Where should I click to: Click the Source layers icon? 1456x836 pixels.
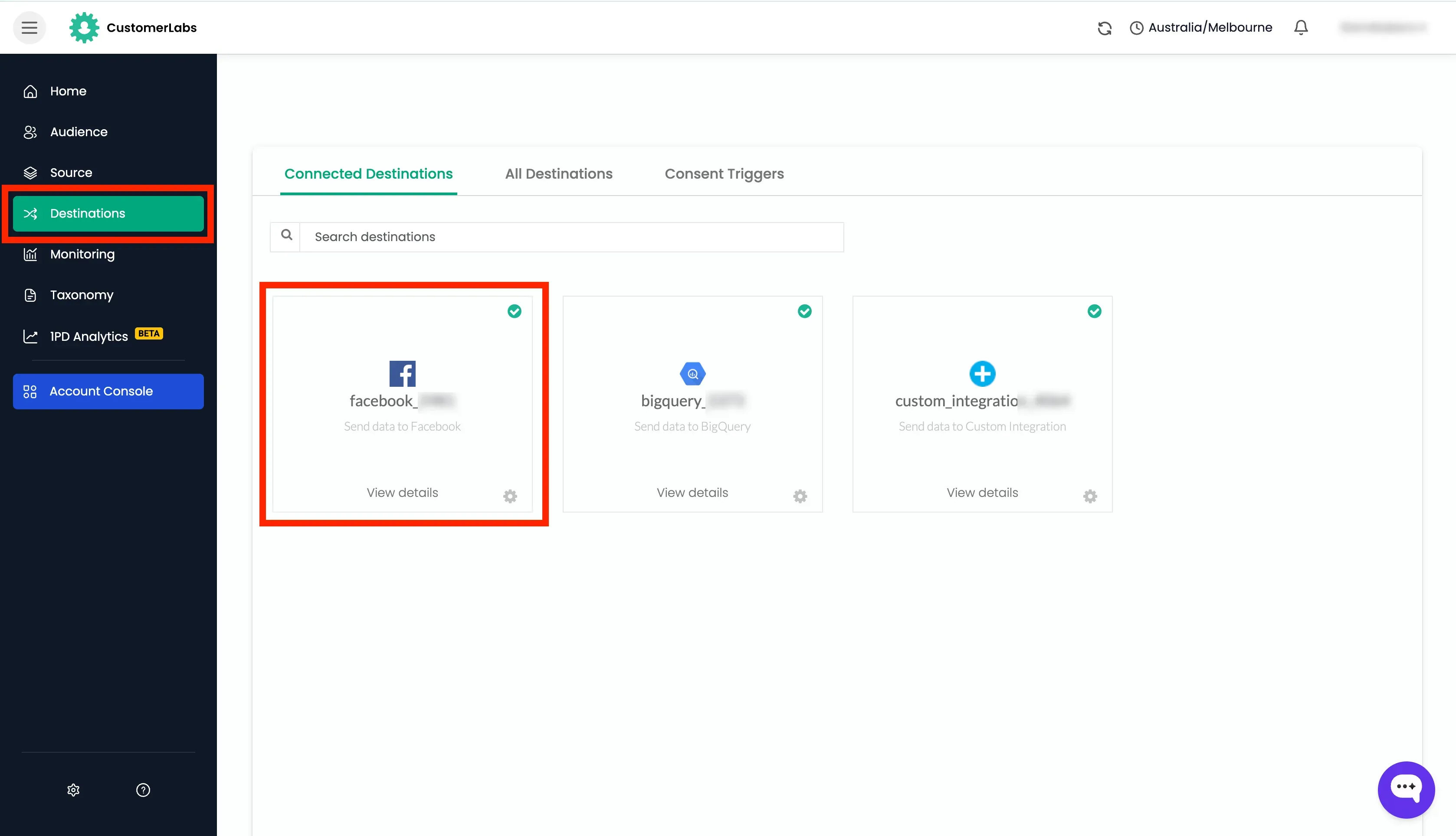[30, 173]
